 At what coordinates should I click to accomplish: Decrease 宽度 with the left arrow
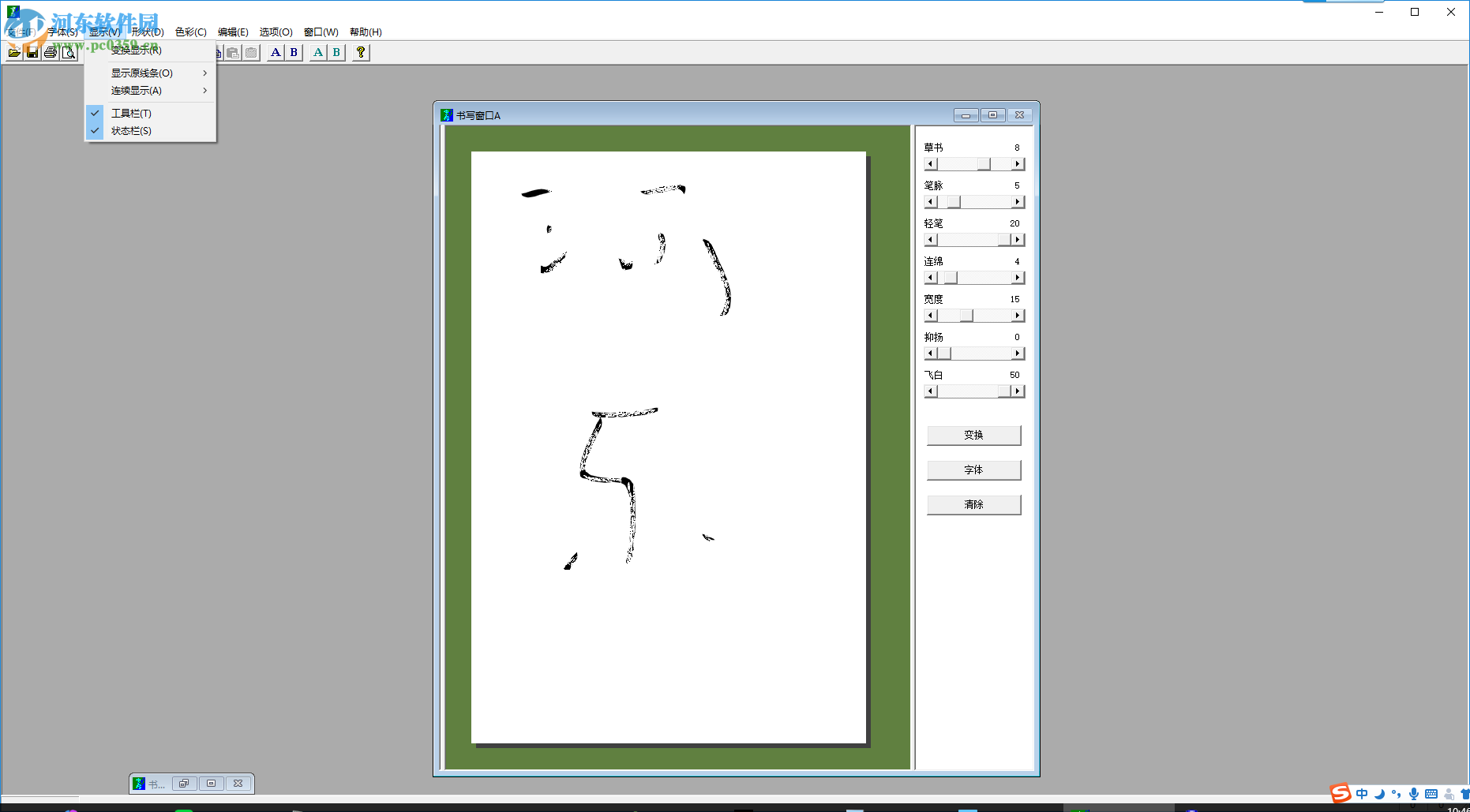[x=931, y=316]
